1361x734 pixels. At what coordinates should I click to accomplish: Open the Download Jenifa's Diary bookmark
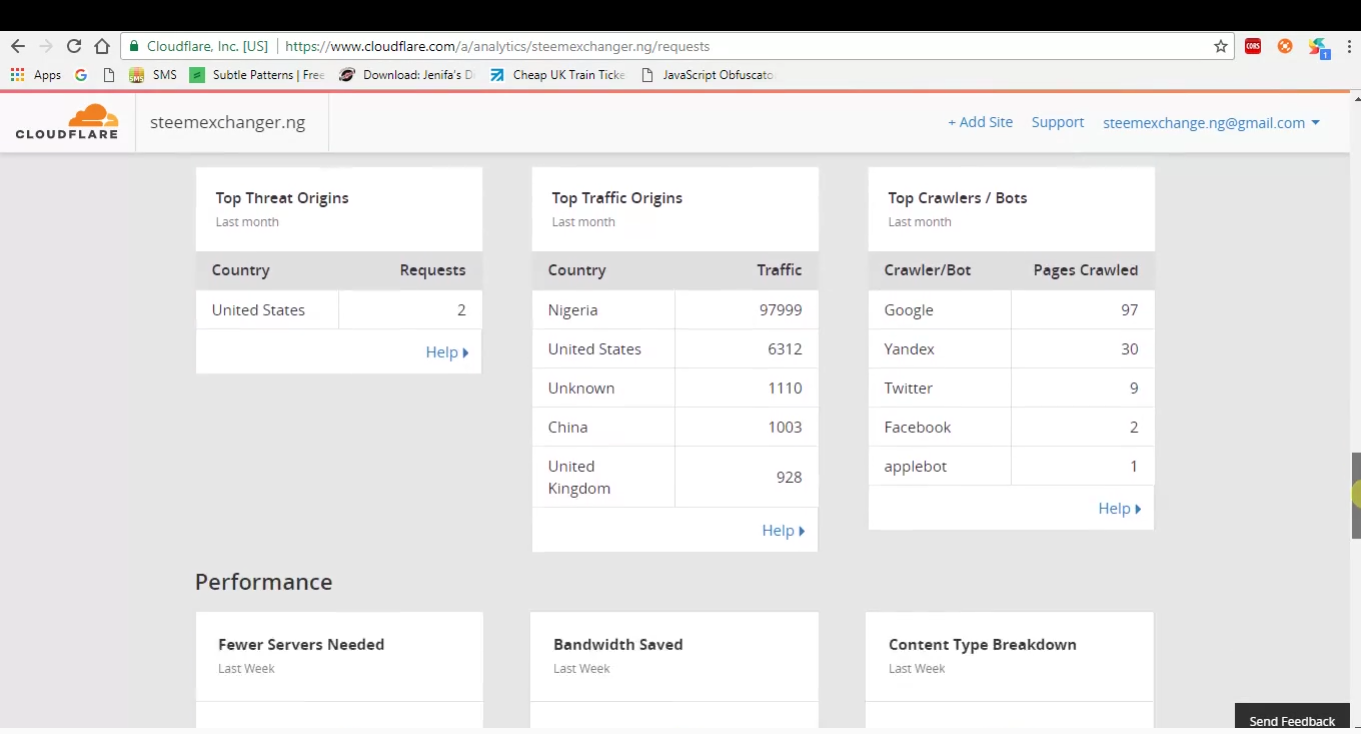407,75
